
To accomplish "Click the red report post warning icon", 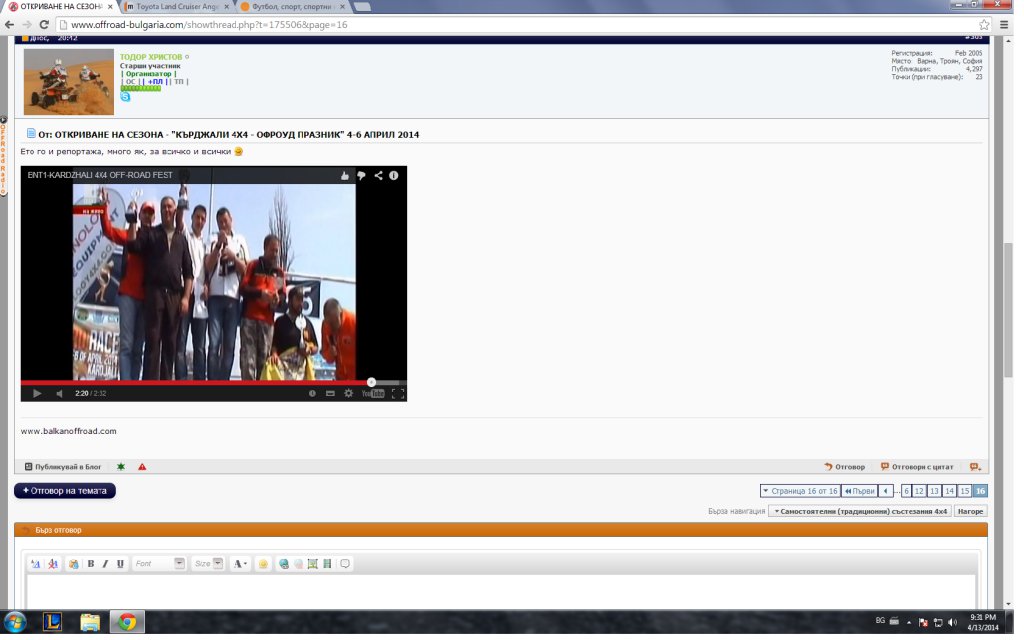I will (142, 467).
